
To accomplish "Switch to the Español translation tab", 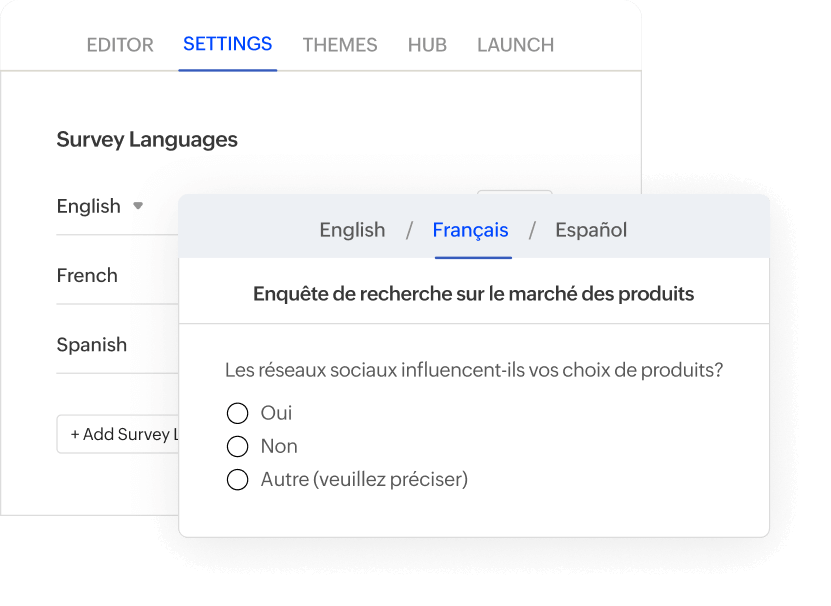I will click(x=590, y=230).
